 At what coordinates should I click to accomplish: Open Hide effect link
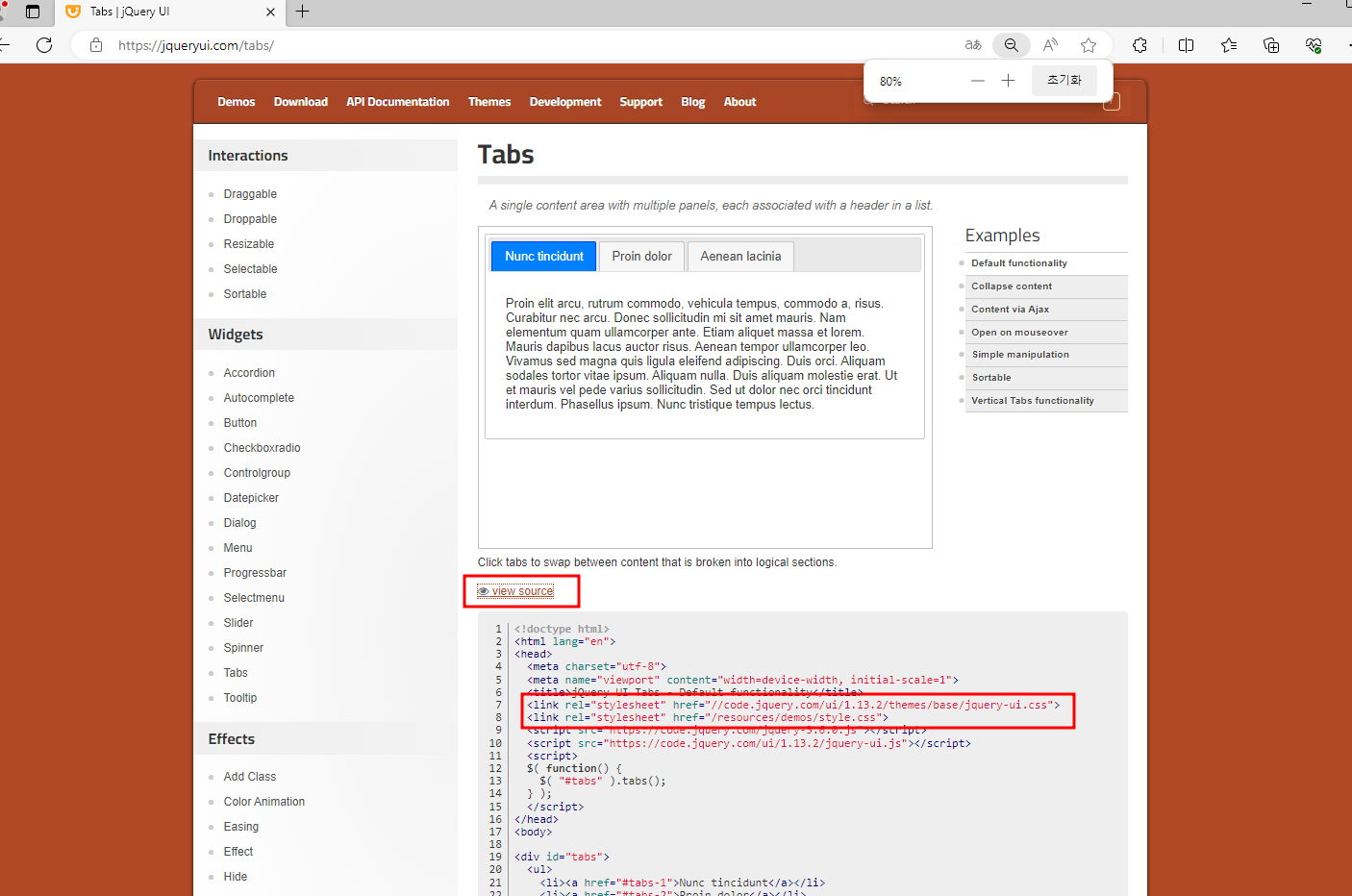235,877
